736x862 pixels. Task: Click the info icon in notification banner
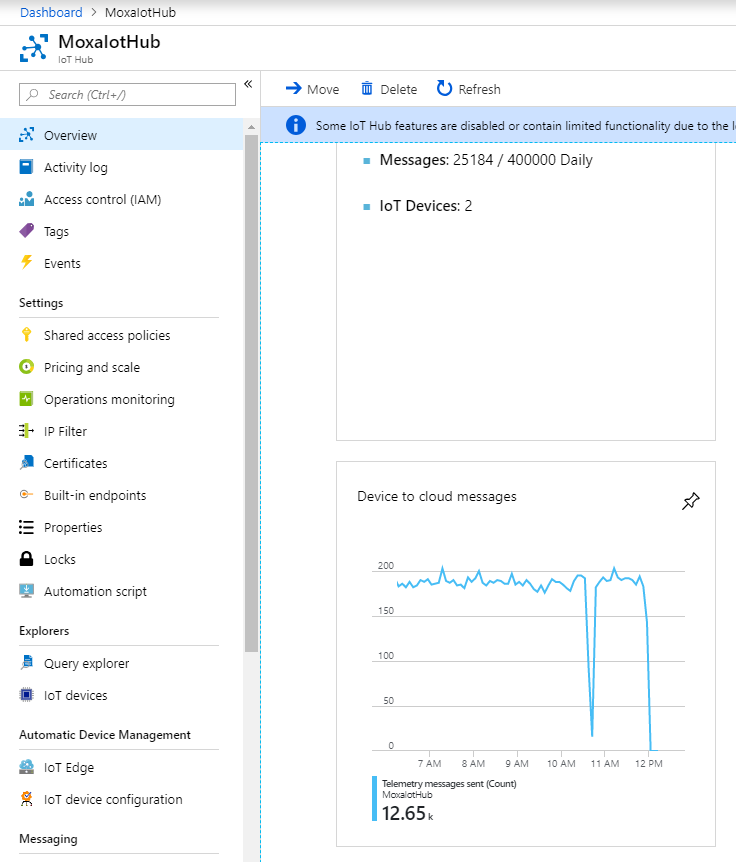(x=296, y=125)
